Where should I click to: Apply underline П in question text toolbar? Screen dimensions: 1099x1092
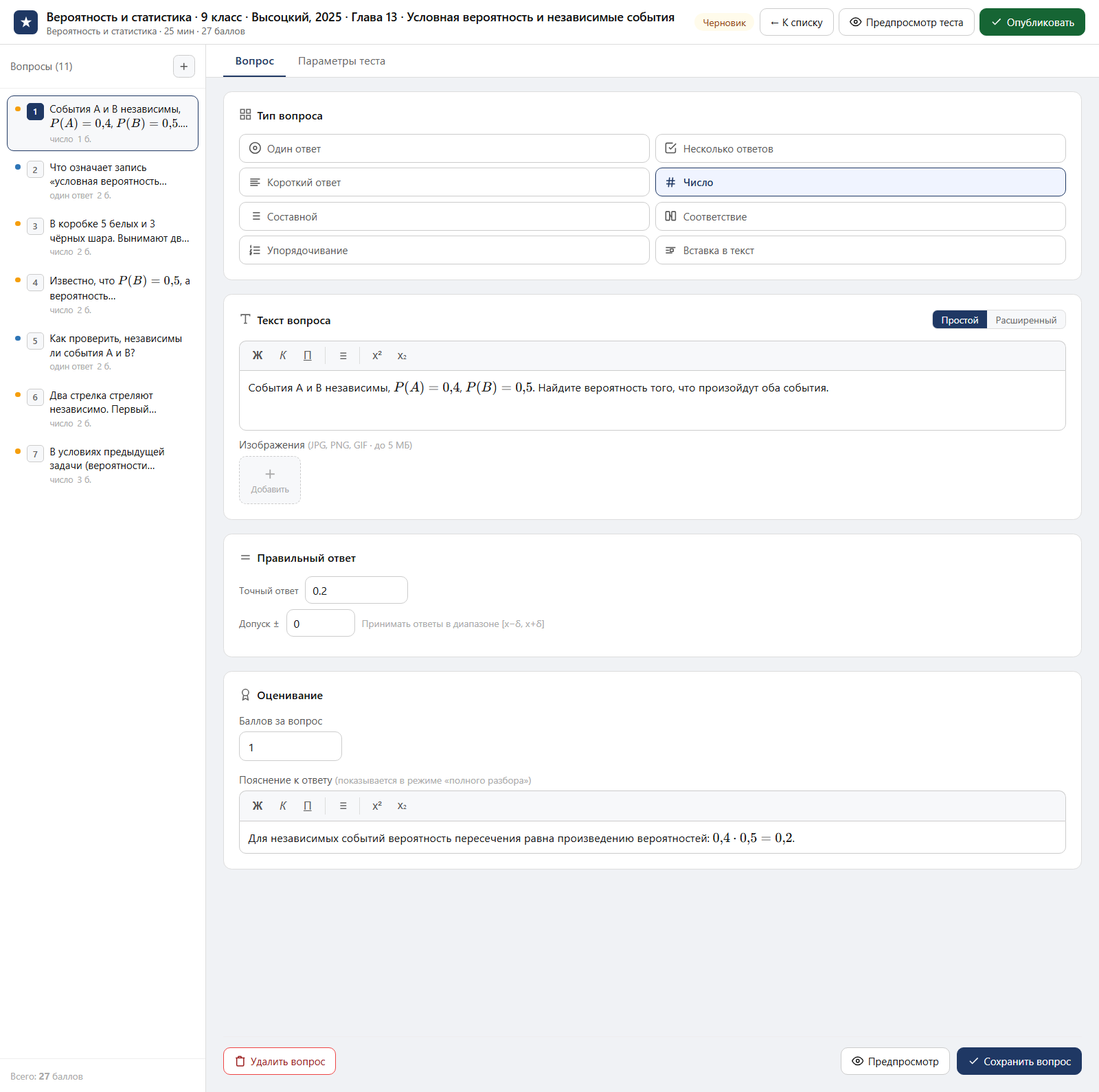point(308,356)
